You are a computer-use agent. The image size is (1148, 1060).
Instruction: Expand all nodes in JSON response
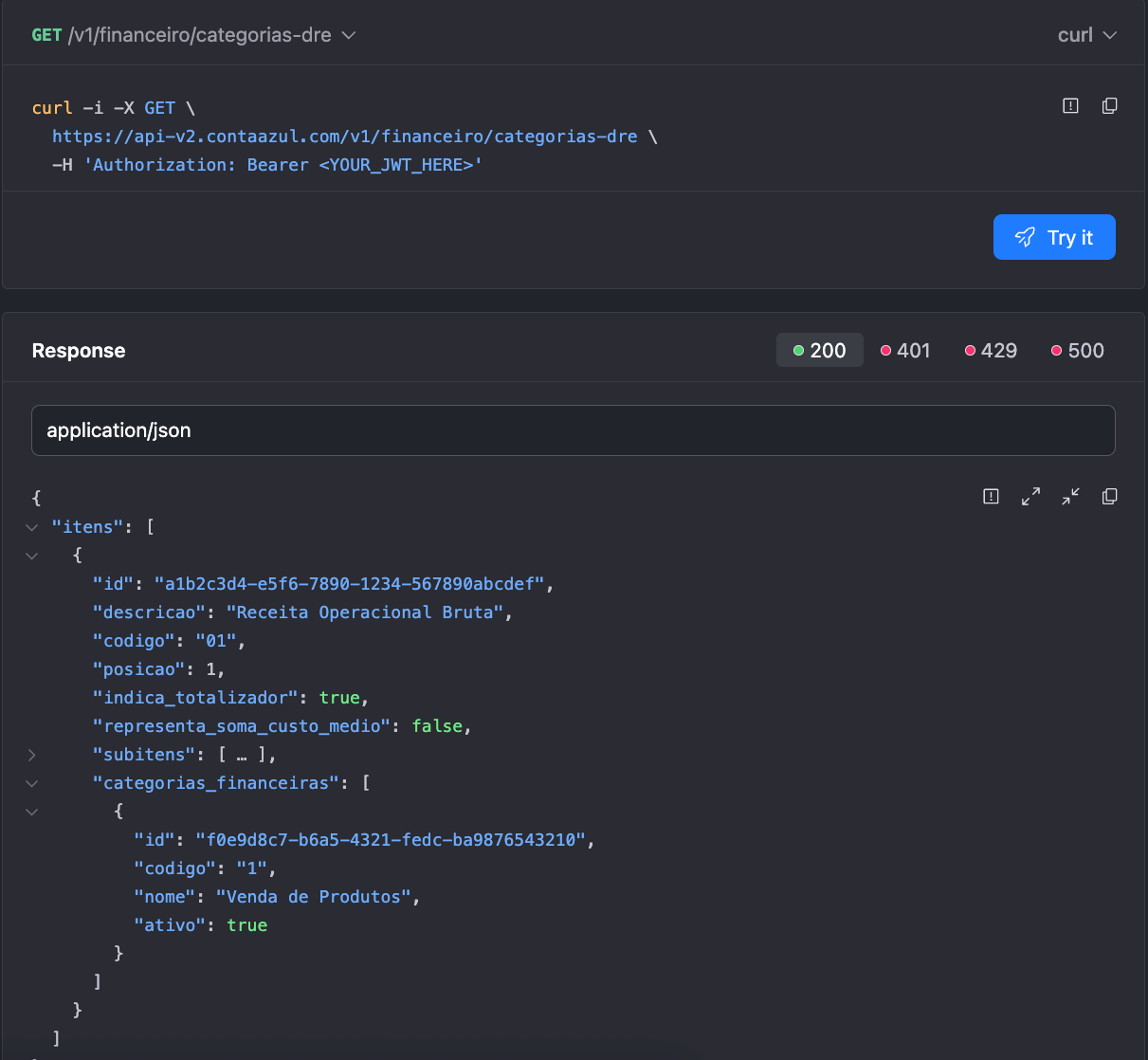click(1030, 497)
